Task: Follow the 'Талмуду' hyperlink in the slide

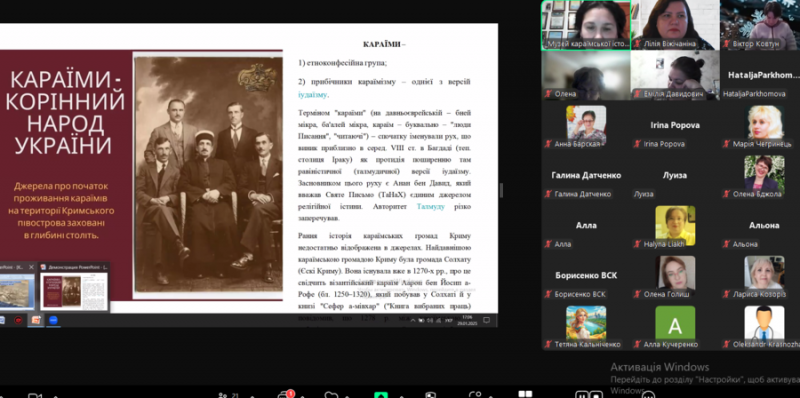Action: (x=431, y=207)
